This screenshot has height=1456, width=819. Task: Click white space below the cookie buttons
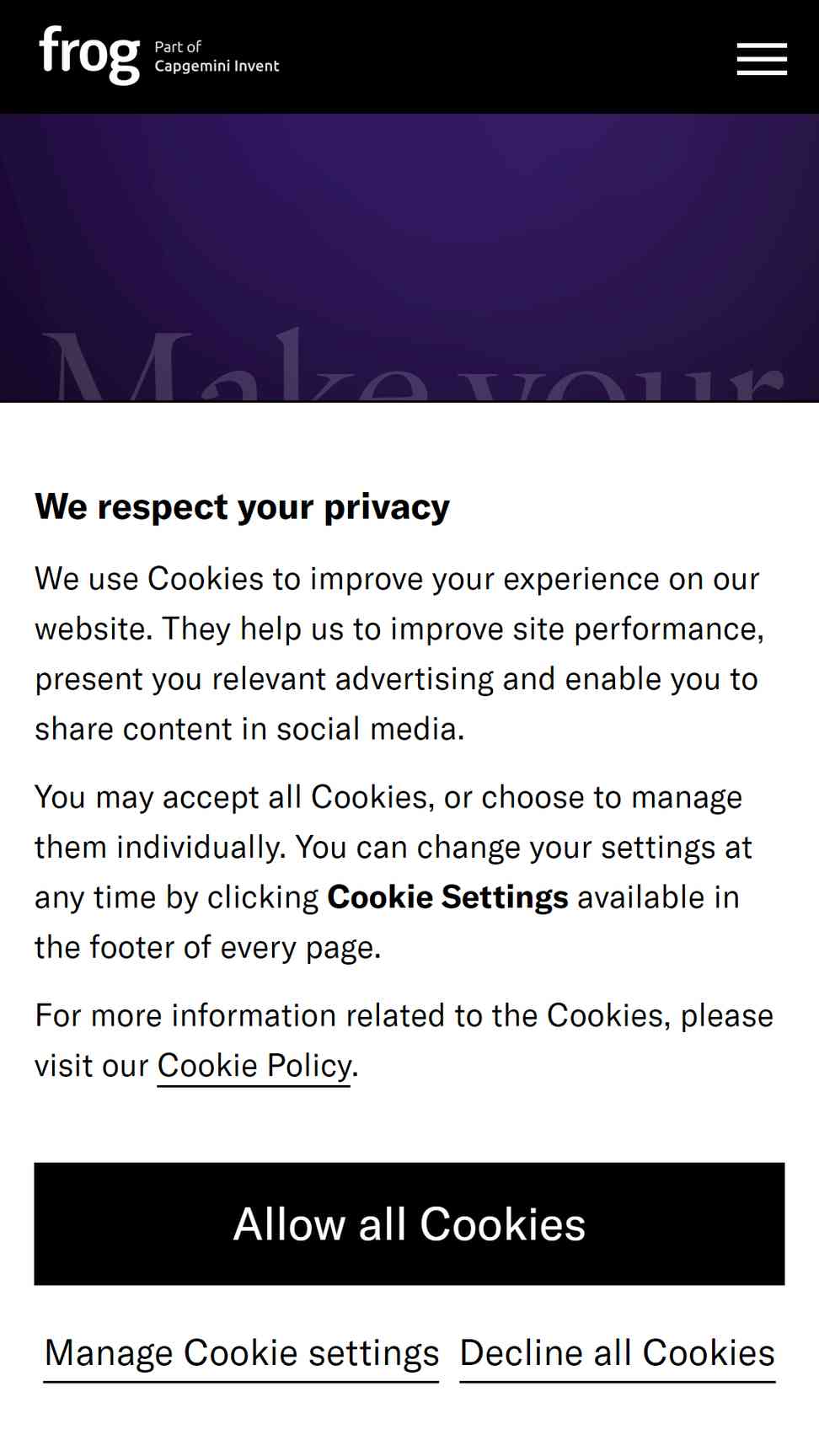pos(409,1424)
